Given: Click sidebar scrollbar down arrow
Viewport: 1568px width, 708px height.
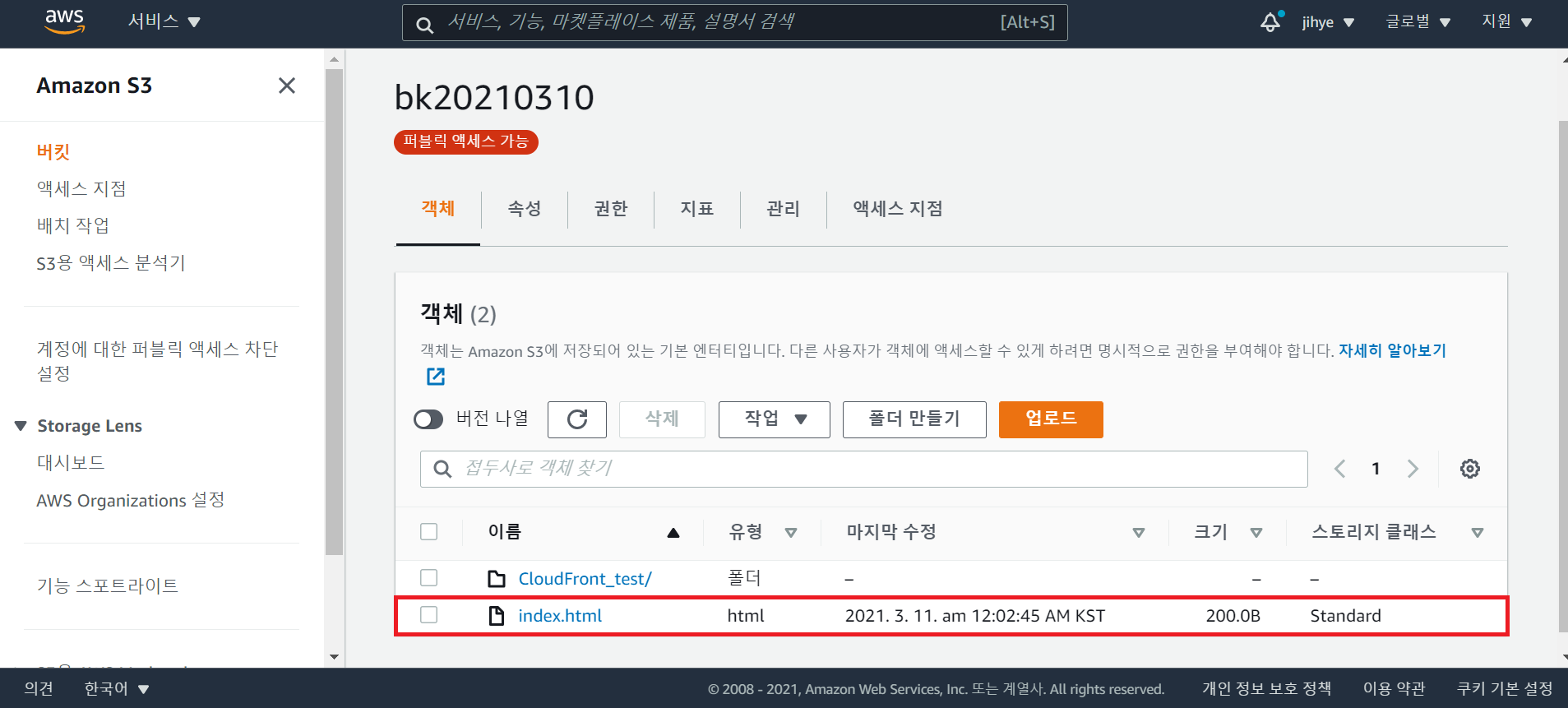Looking at the screenshot, I should (334, 657).
